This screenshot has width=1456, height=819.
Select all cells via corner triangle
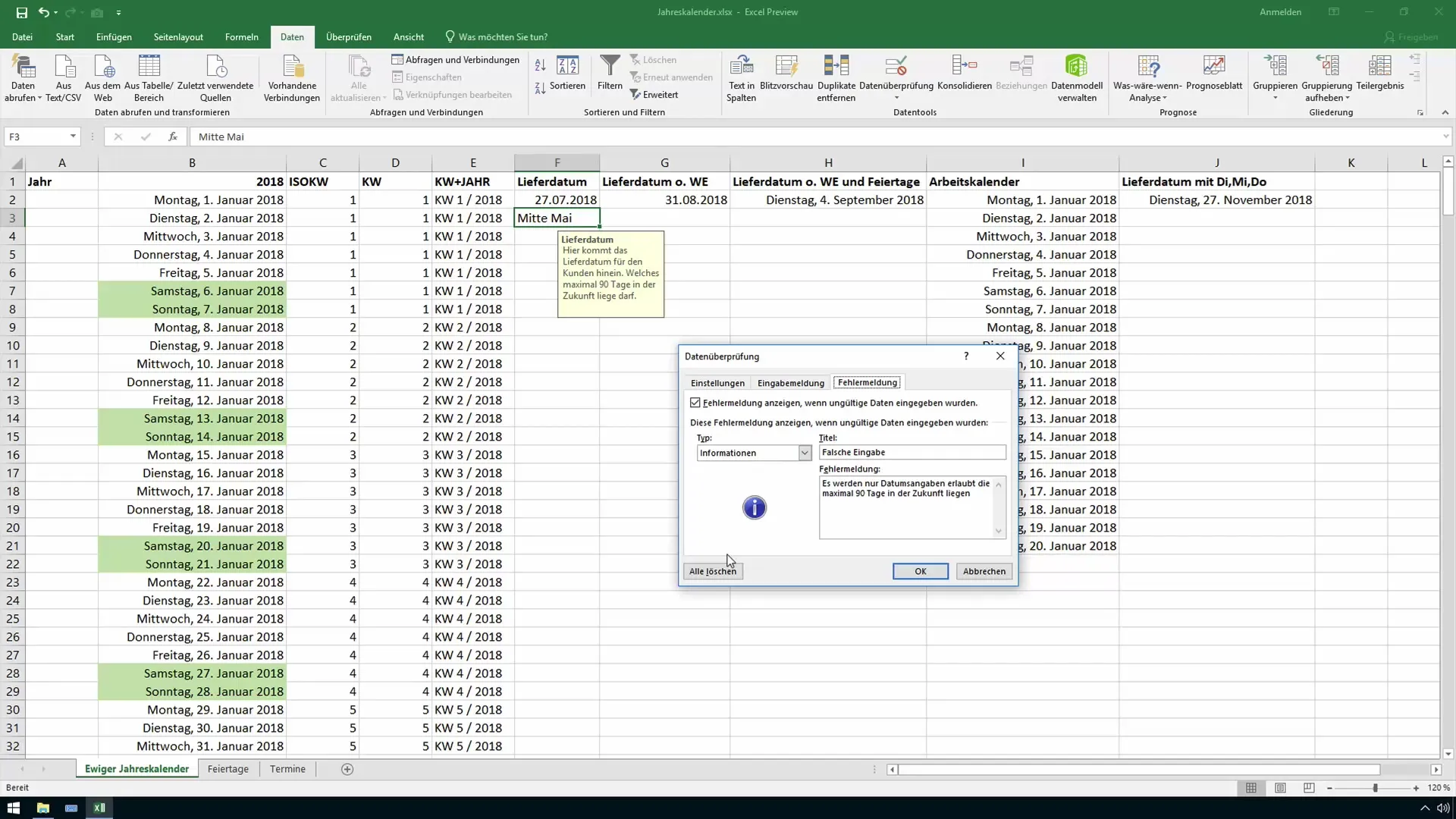(x=16, y=163)
